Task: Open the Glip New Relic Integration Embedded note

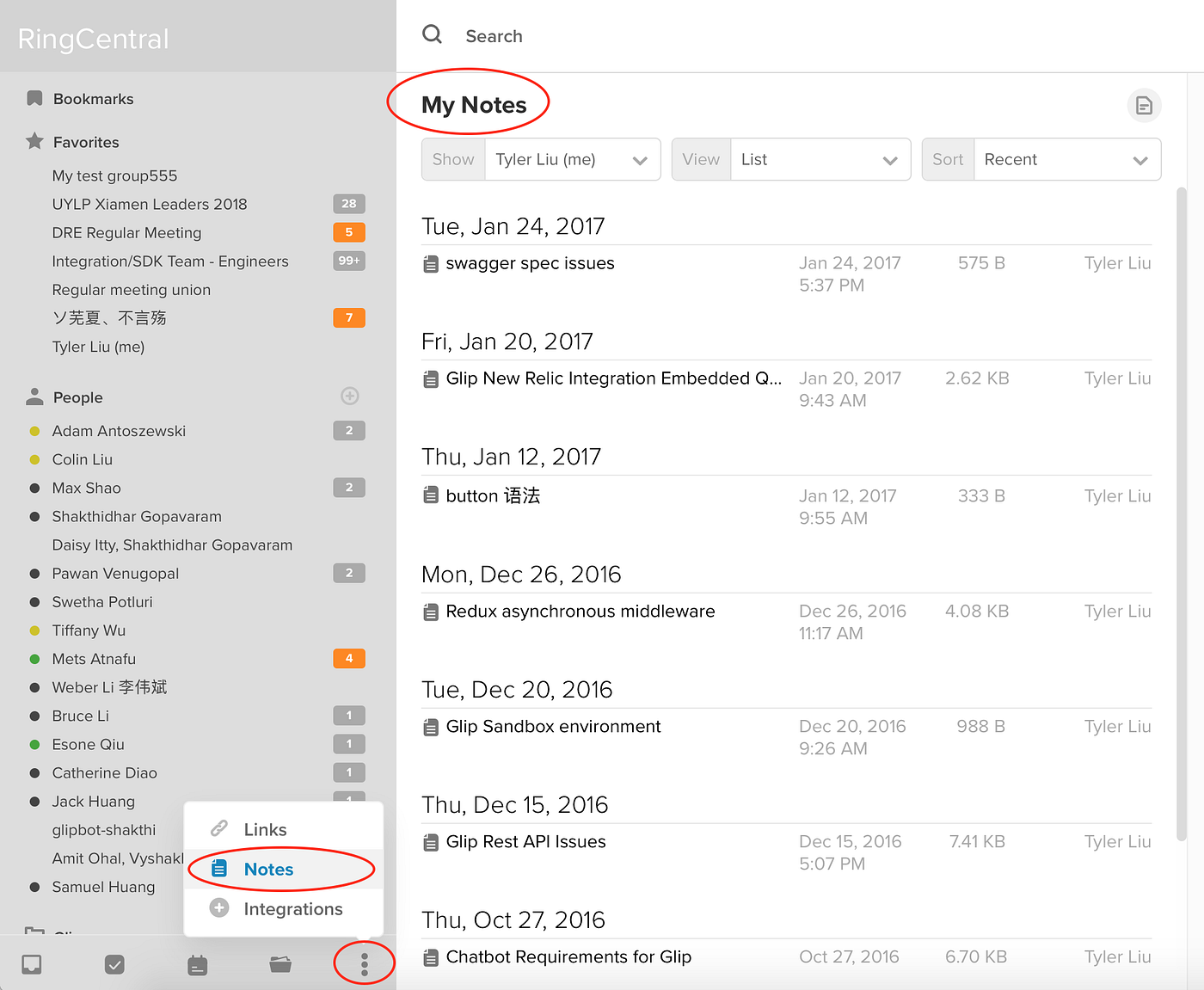Action: pyautogui.click(x=613, y=378)
